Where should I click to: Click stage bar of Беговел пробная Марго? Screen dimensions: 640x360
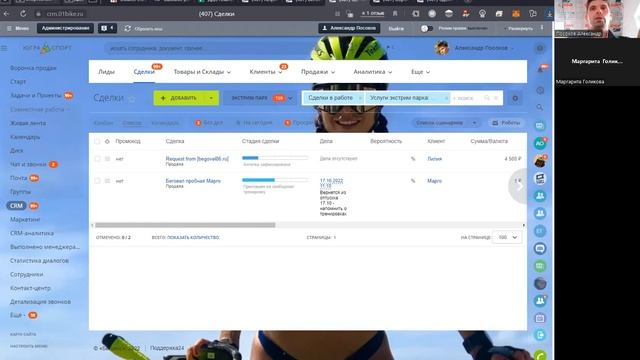pyautogui.click(x=275, y=180)
